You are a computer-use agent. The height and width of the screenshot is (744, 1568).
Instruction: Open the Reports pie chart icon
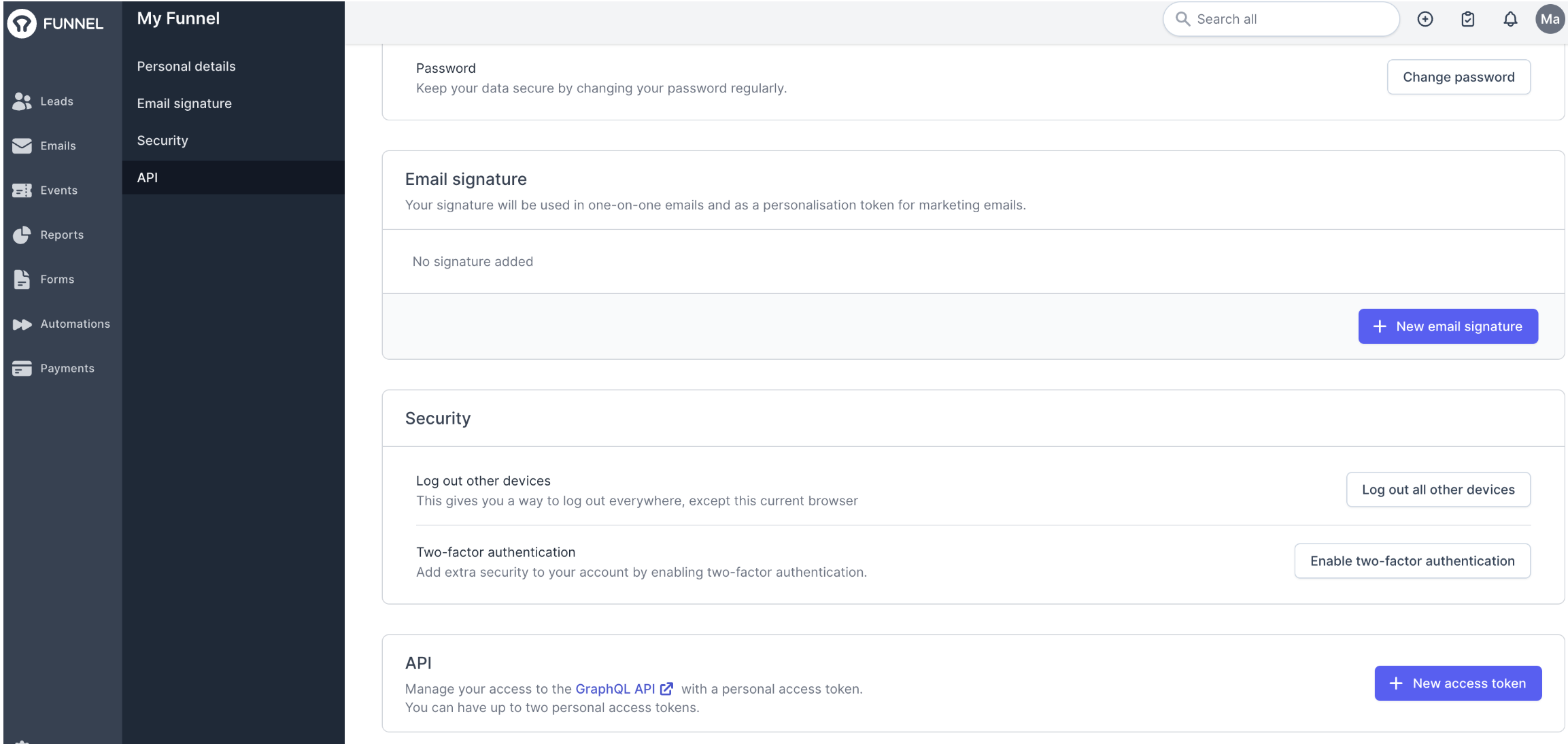tap(22, 235)
